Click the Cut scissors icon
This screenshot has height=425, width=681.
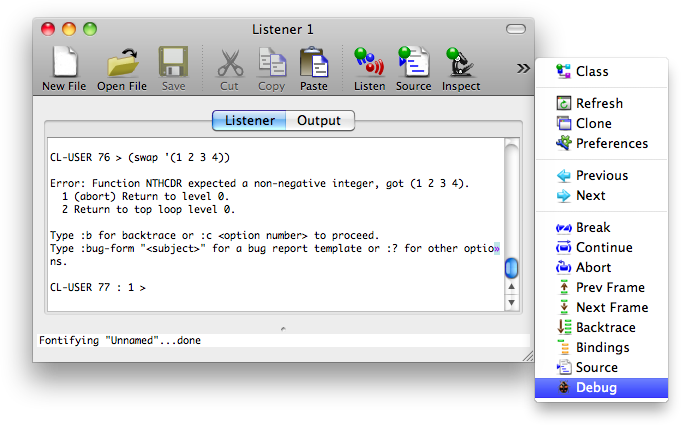(229, 64)
